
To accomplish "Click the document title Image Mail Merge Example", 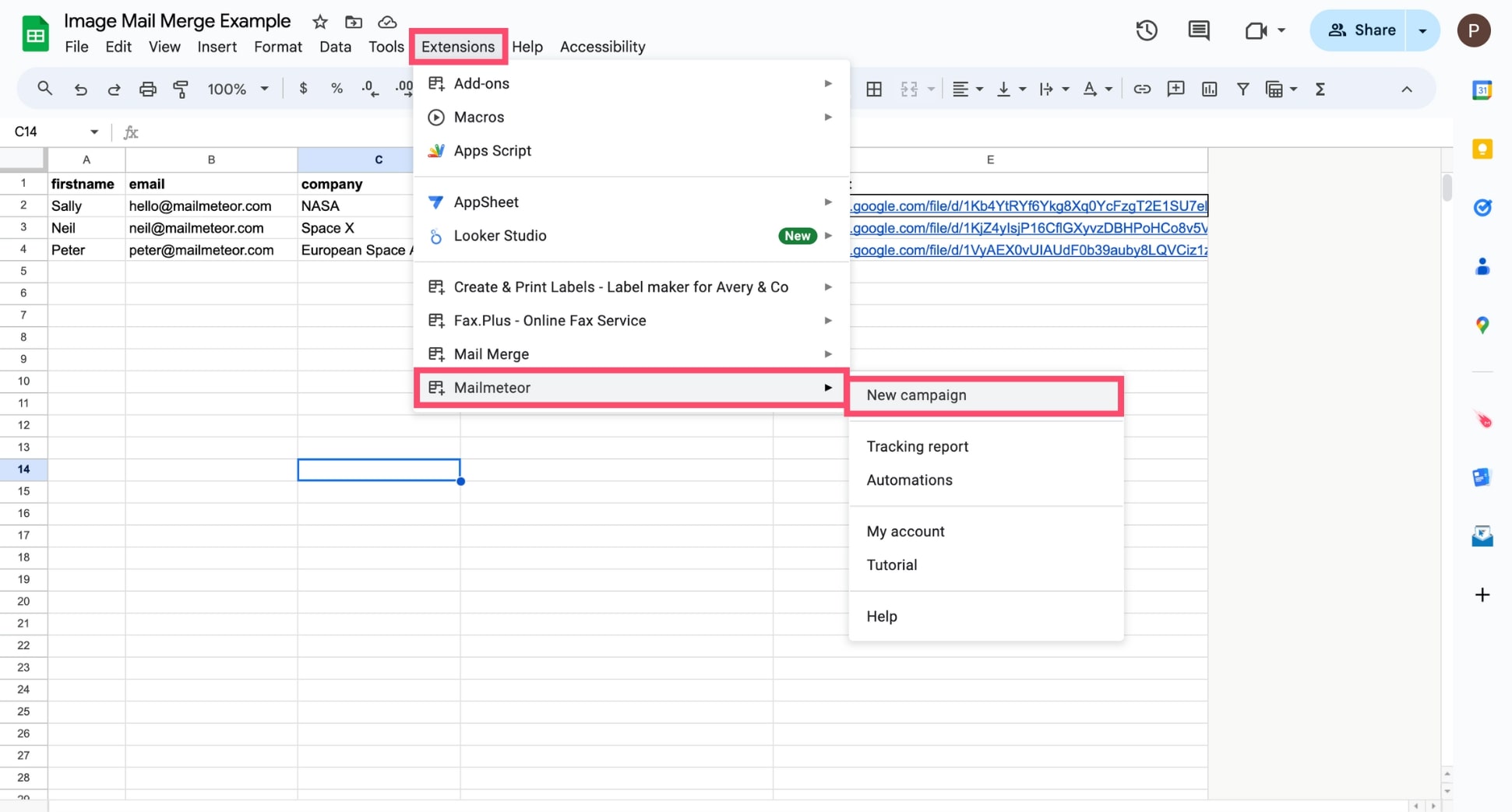I will [x=178, y=21].
